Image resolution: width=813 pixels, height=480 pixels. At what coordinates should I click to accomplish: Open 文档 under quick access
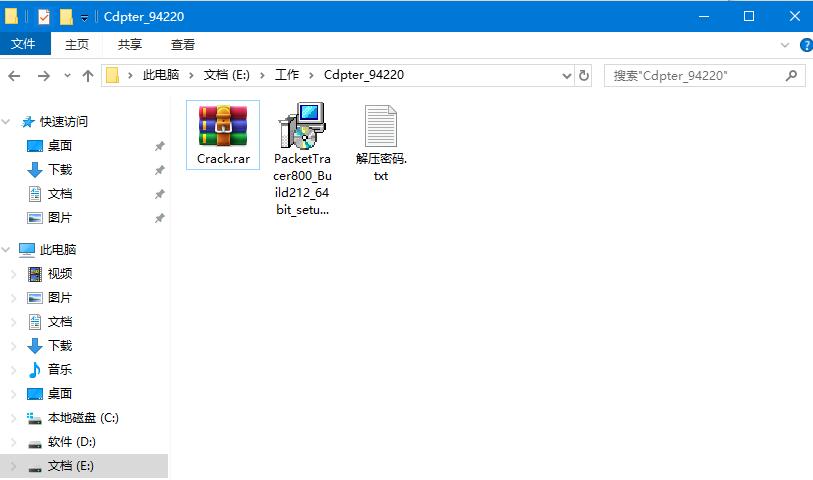pos(49,194)
